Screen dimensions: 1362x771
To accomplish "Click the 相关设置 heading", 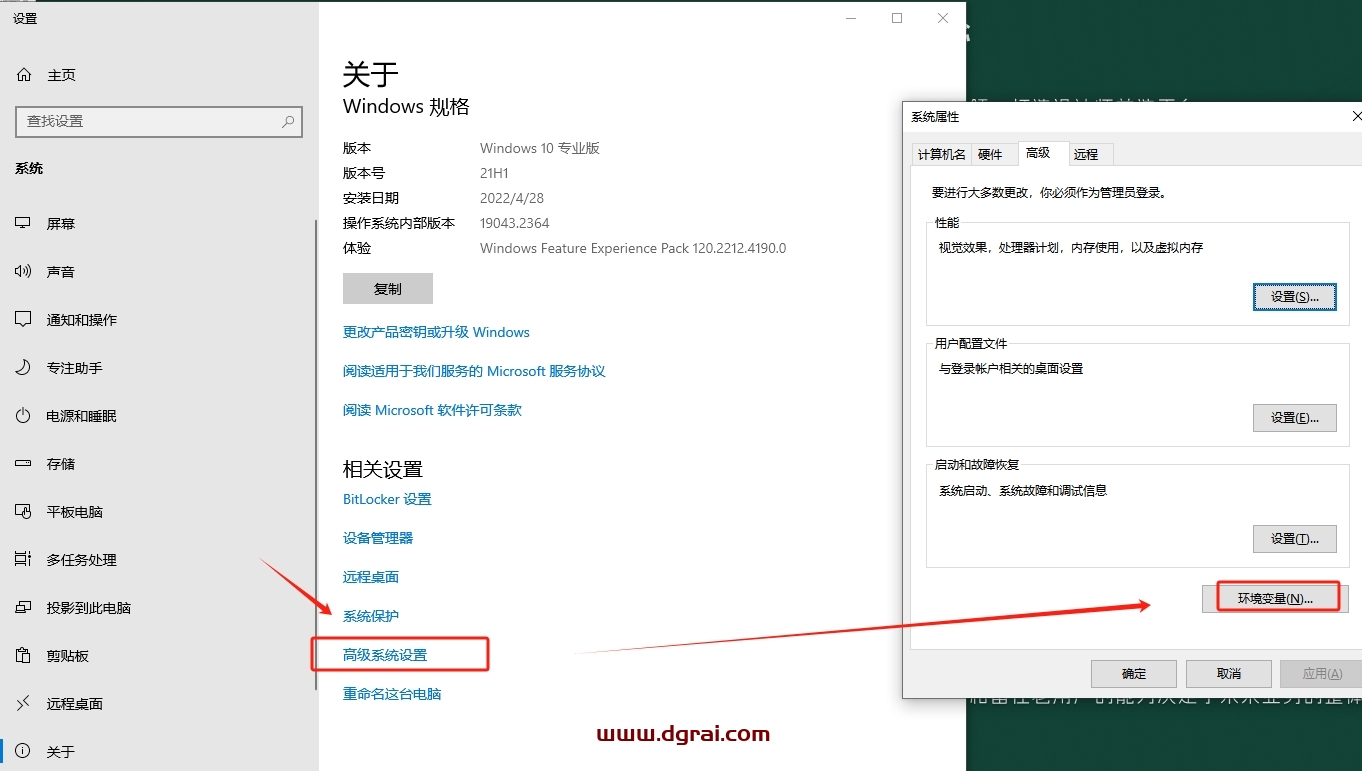I will [383, 469].
